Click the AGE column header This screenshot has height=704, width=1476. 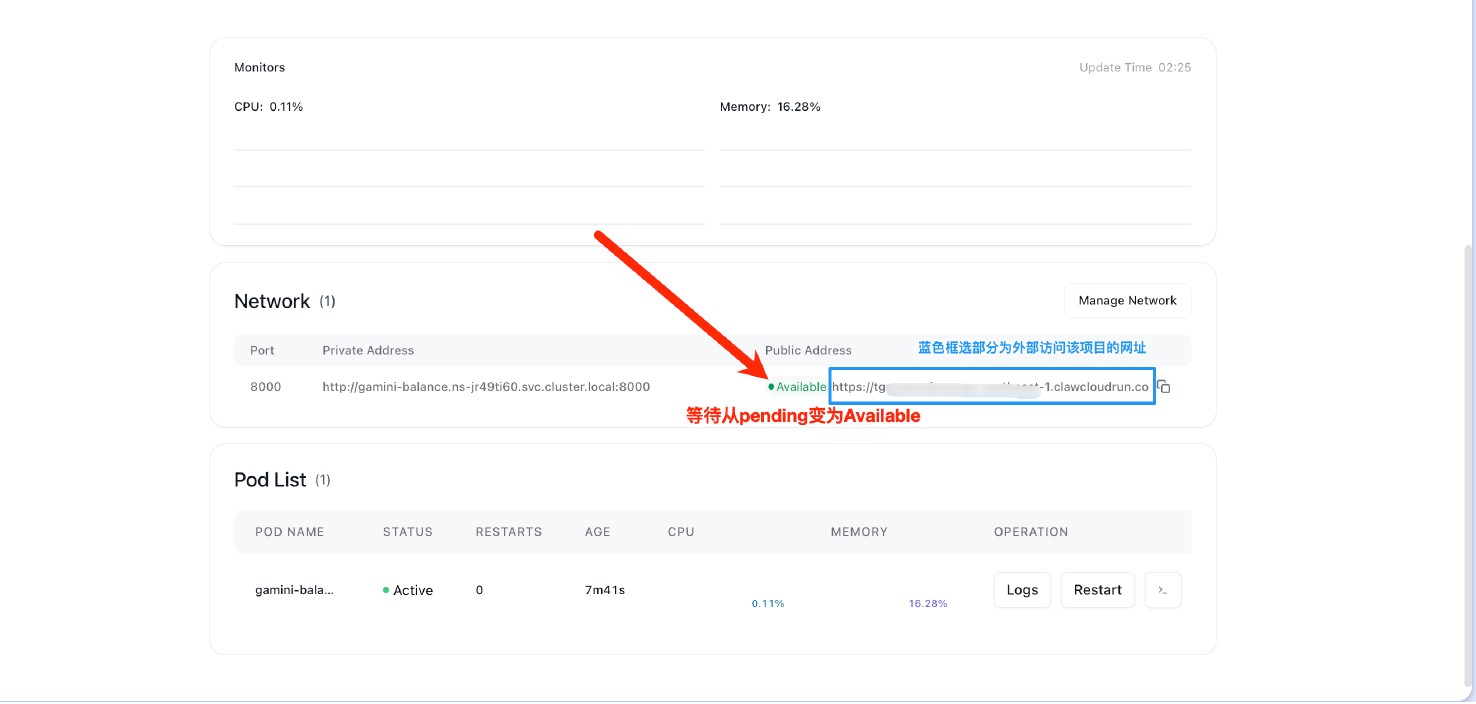[x=598, y=532]
